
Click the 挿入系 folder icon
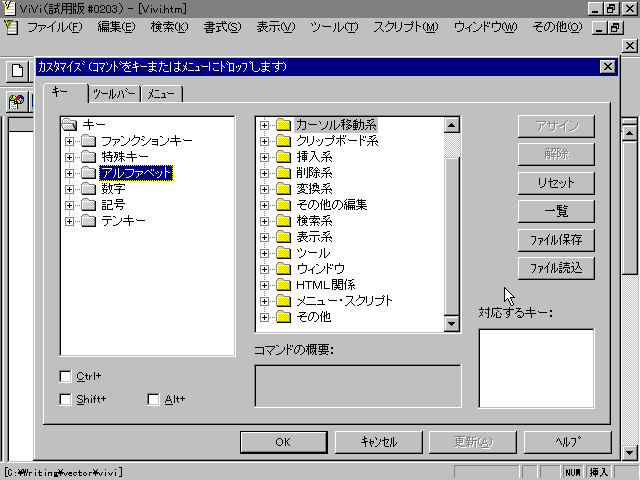click(283, 157)
